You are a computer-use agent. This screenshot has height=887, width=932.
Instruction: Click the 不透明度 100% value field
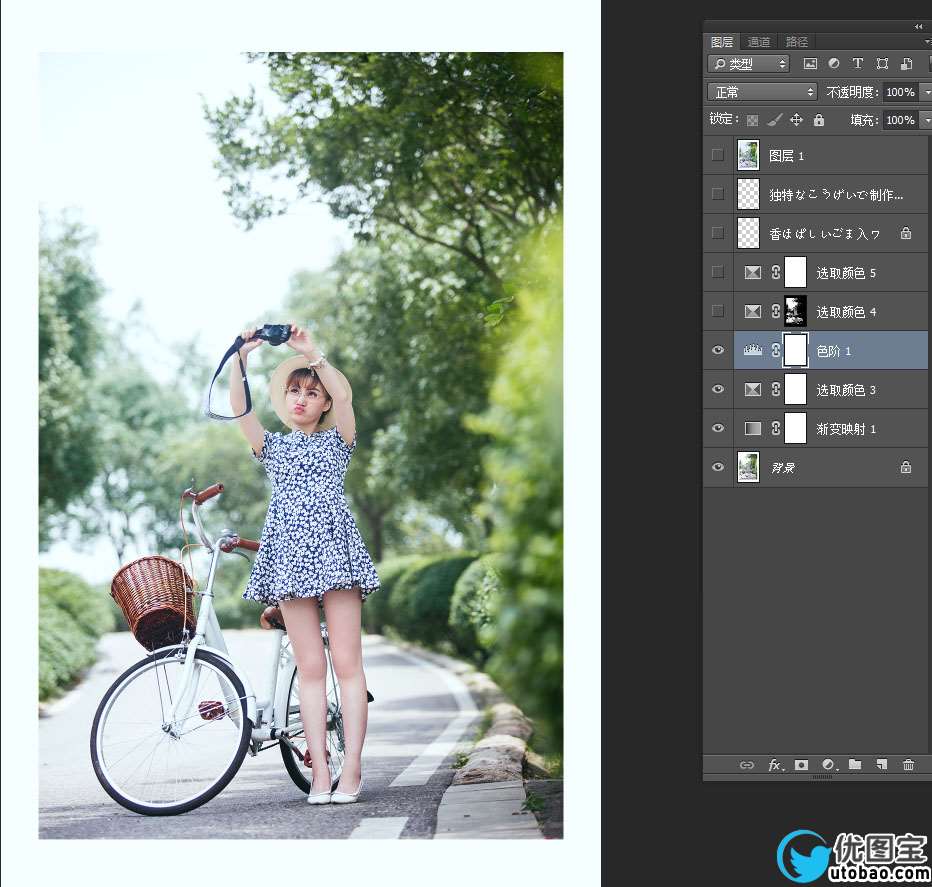pyautogui.click(x=901, y=92)
